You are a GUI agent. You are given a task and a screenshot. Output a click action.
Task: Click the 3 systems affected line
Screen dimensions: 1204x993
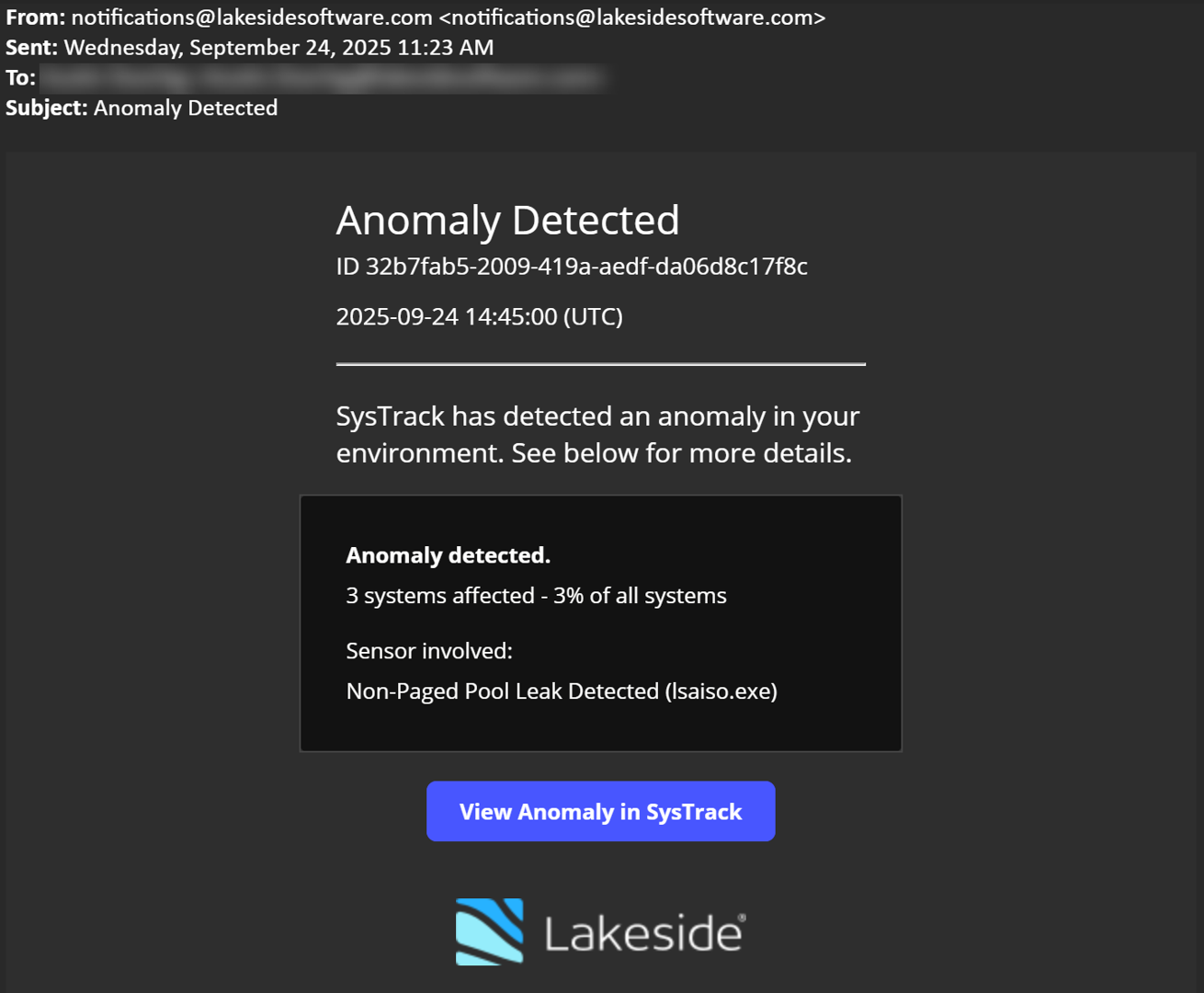click(x=536, y=596)
